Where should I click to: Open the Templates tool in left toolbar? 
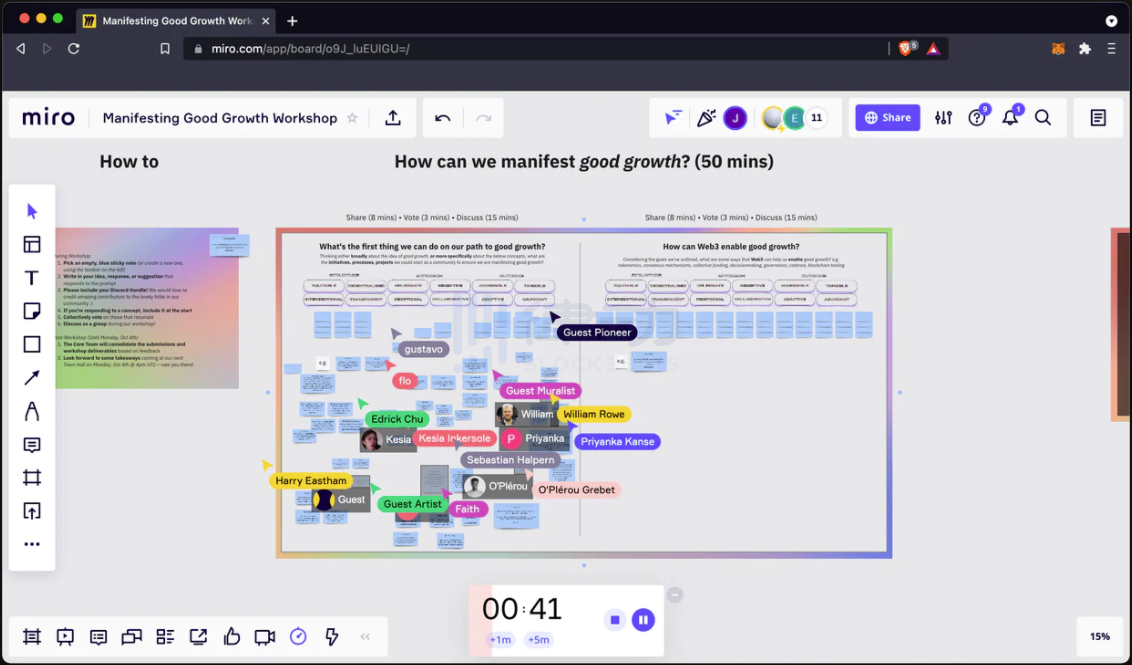(x=32, y=245)
